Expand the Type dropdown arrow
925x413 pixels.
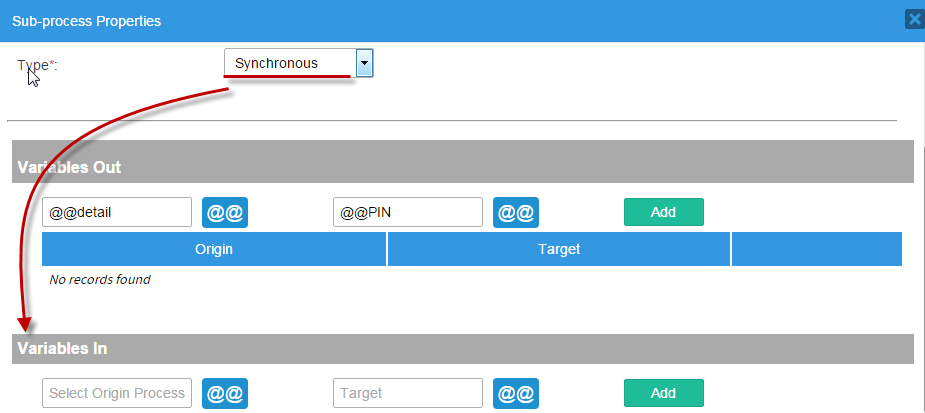(x=364, y=64)
